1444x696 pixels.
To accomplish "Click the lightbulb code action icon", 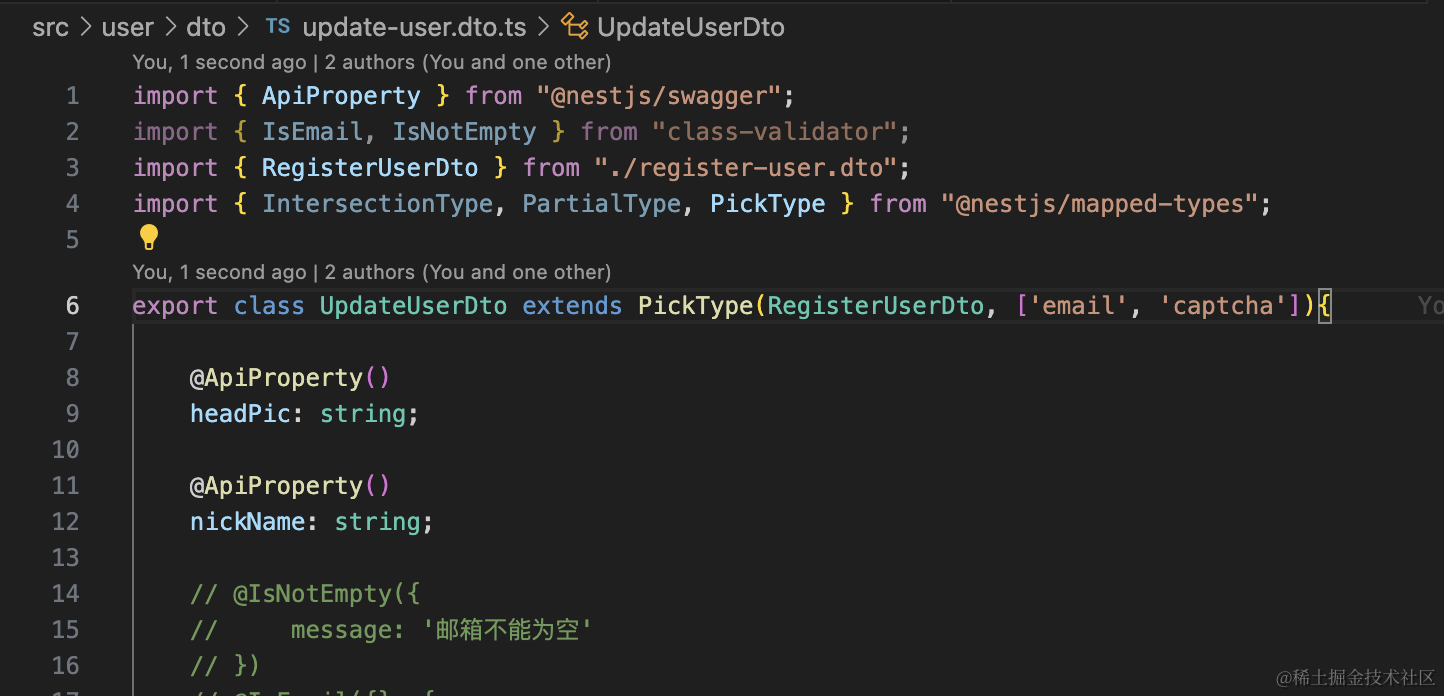I will 149,237.
